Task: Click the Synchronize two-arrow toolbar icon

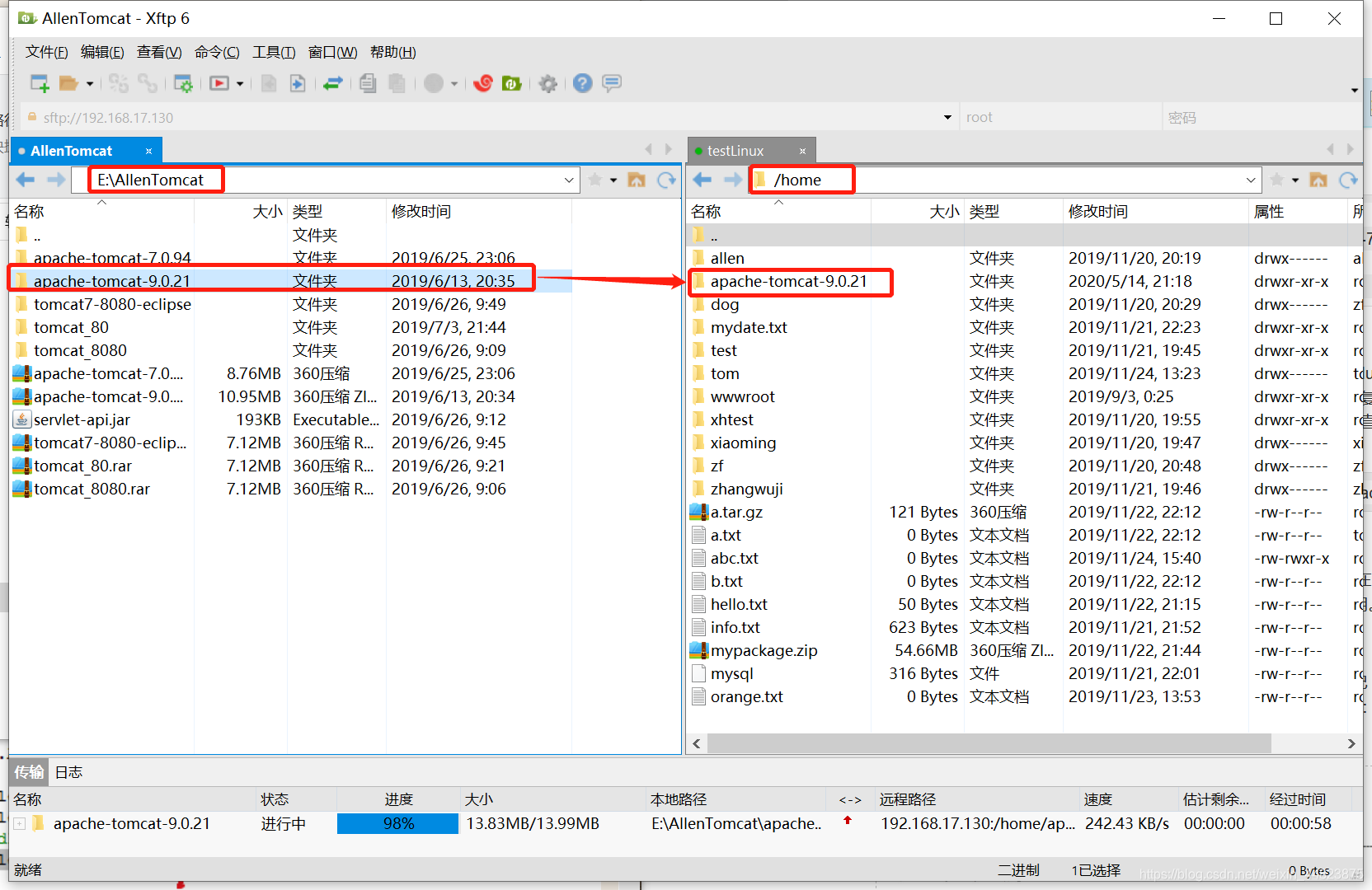Action: coord(333,83)
